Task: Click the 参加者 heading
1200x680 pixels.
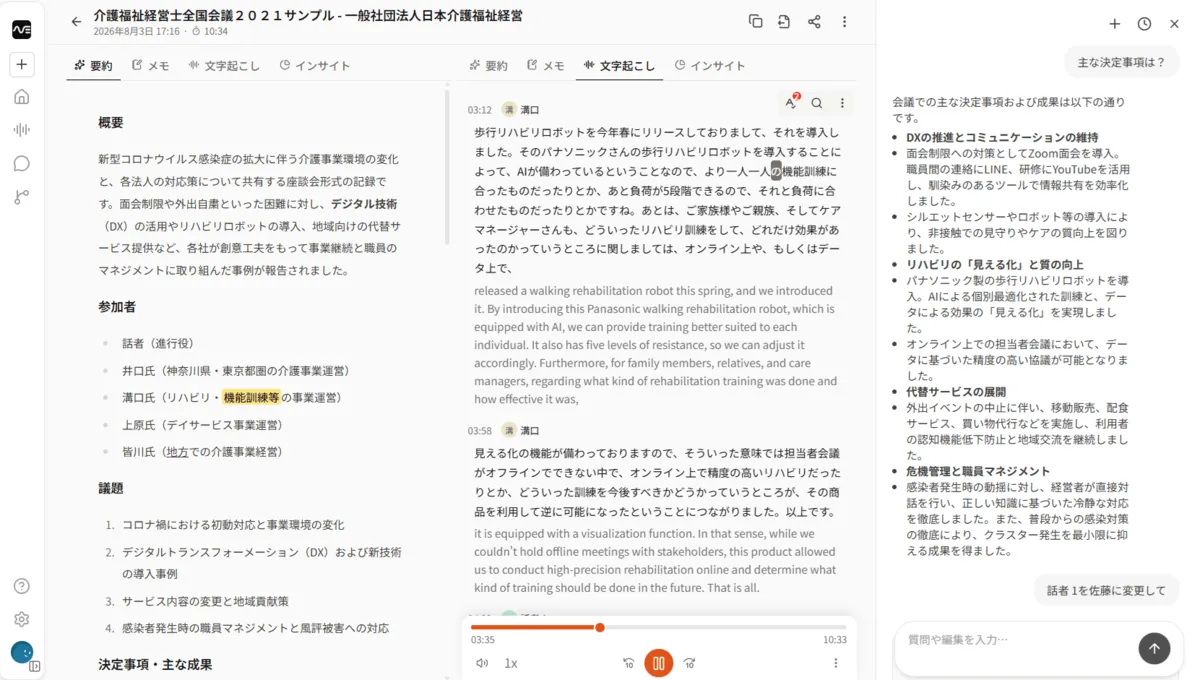Action: pyautogui.click(x=117, y=307)
